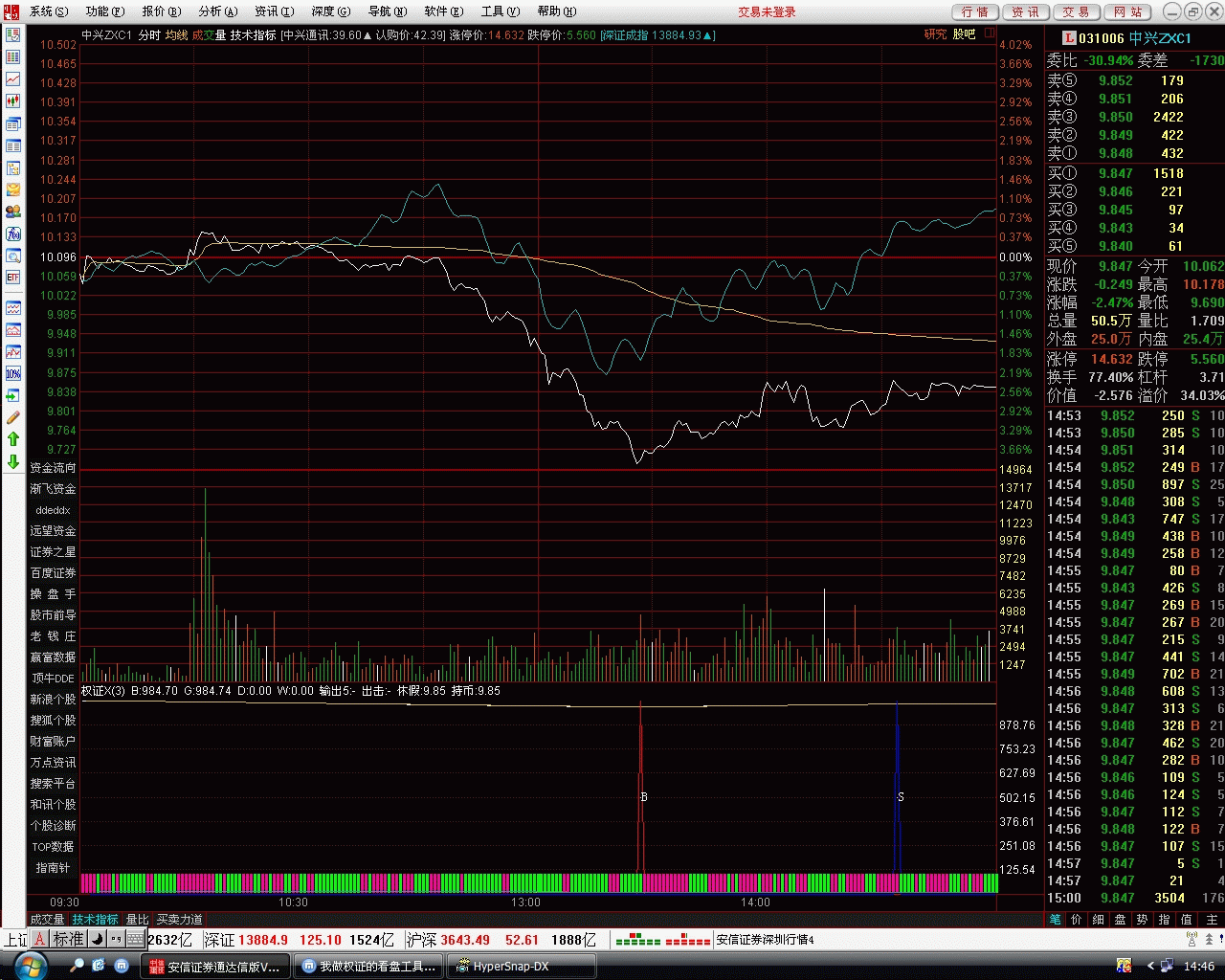This screenshot has height=980, width=1225.
Task: Select the 细 tab under tick list
Action: pos(1099,920)
